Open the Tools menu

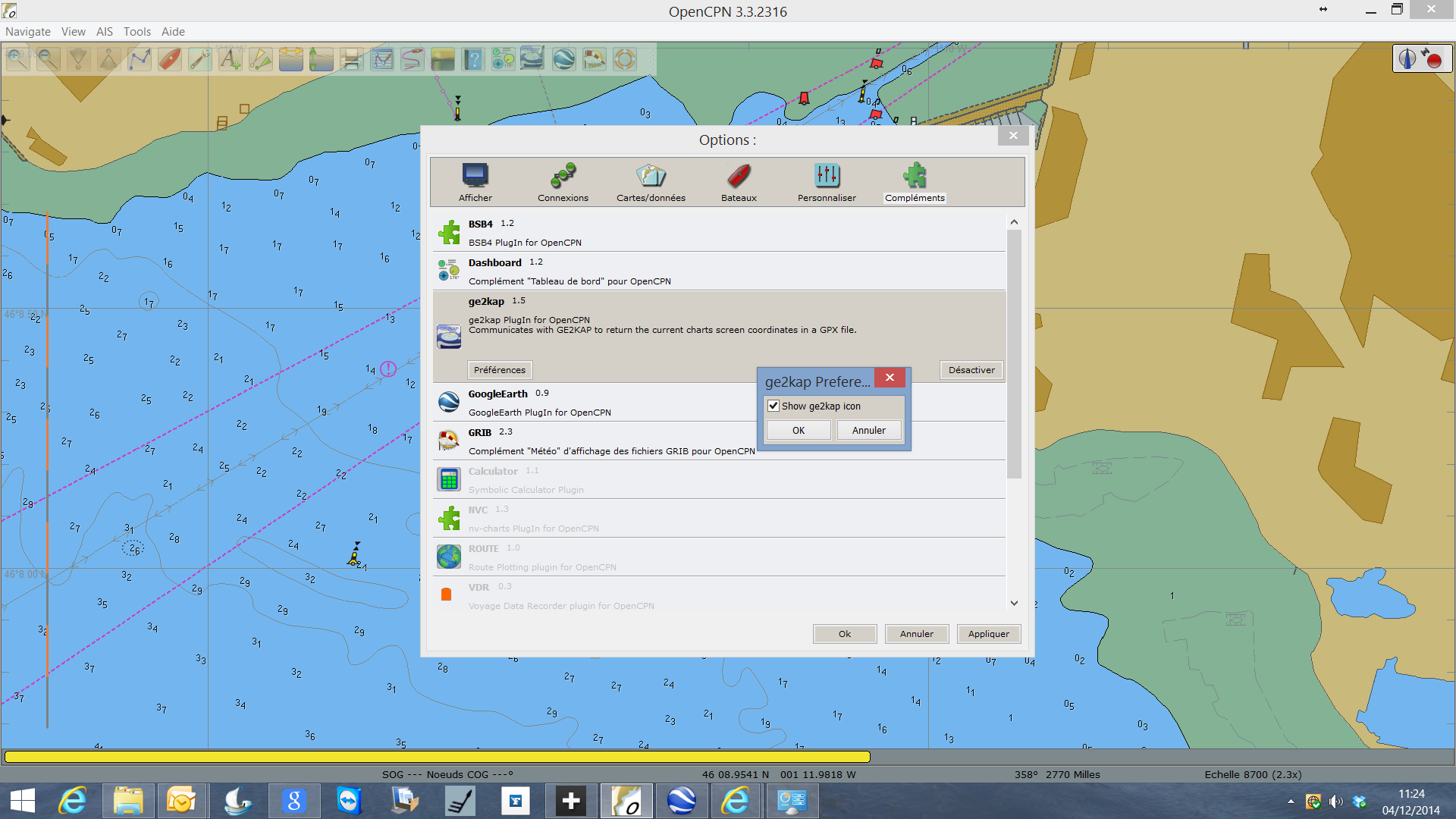137,32
